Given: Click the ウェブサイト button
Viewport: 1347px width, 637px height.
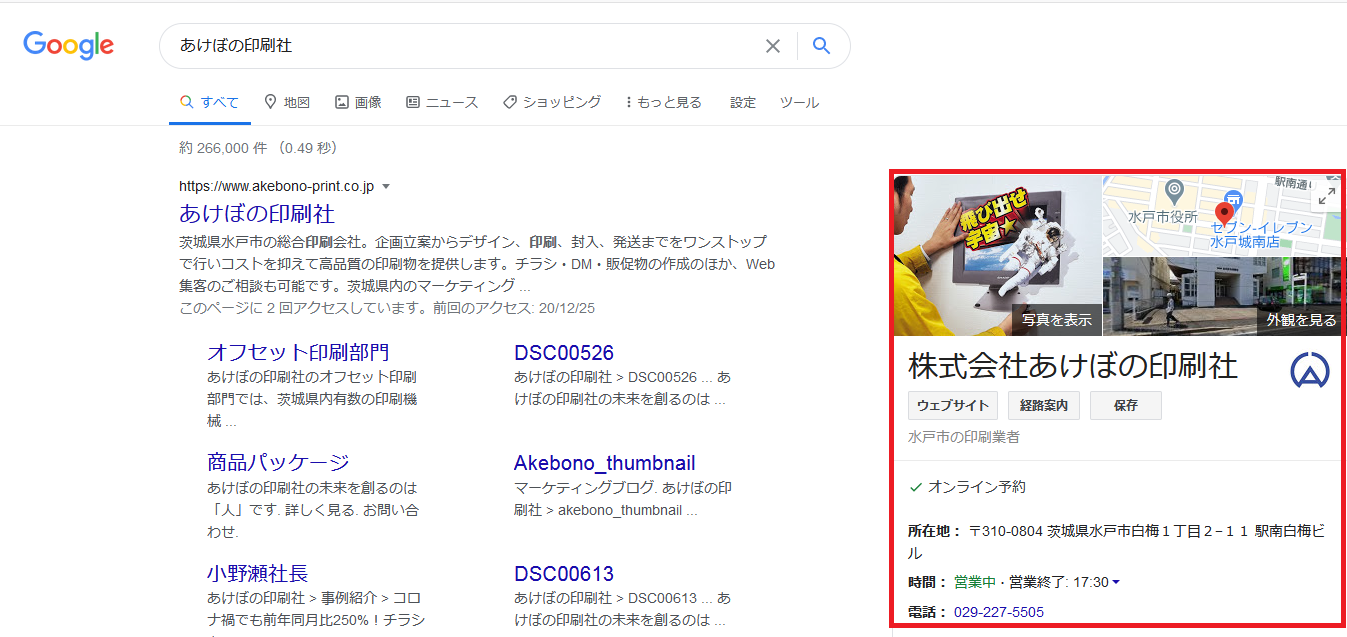Looking at the screenshot, I should (x=953, y=405).
